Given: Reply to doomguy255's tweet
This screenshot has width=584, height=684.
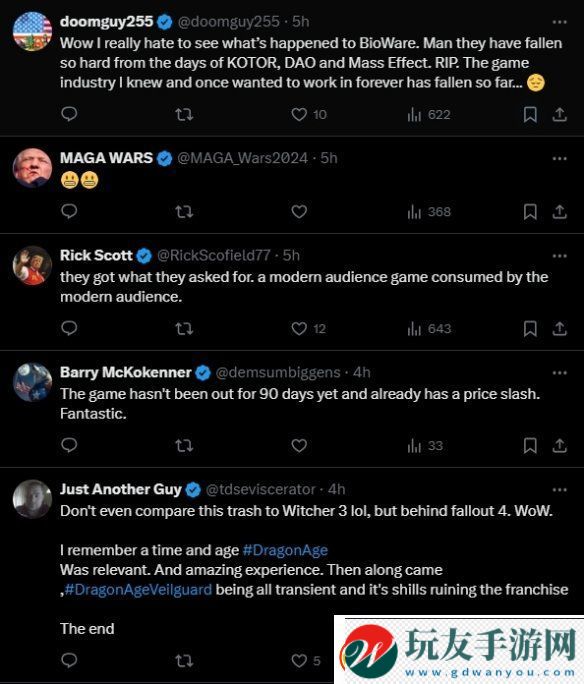Looking at the screenshot, I should click(69, 114).
